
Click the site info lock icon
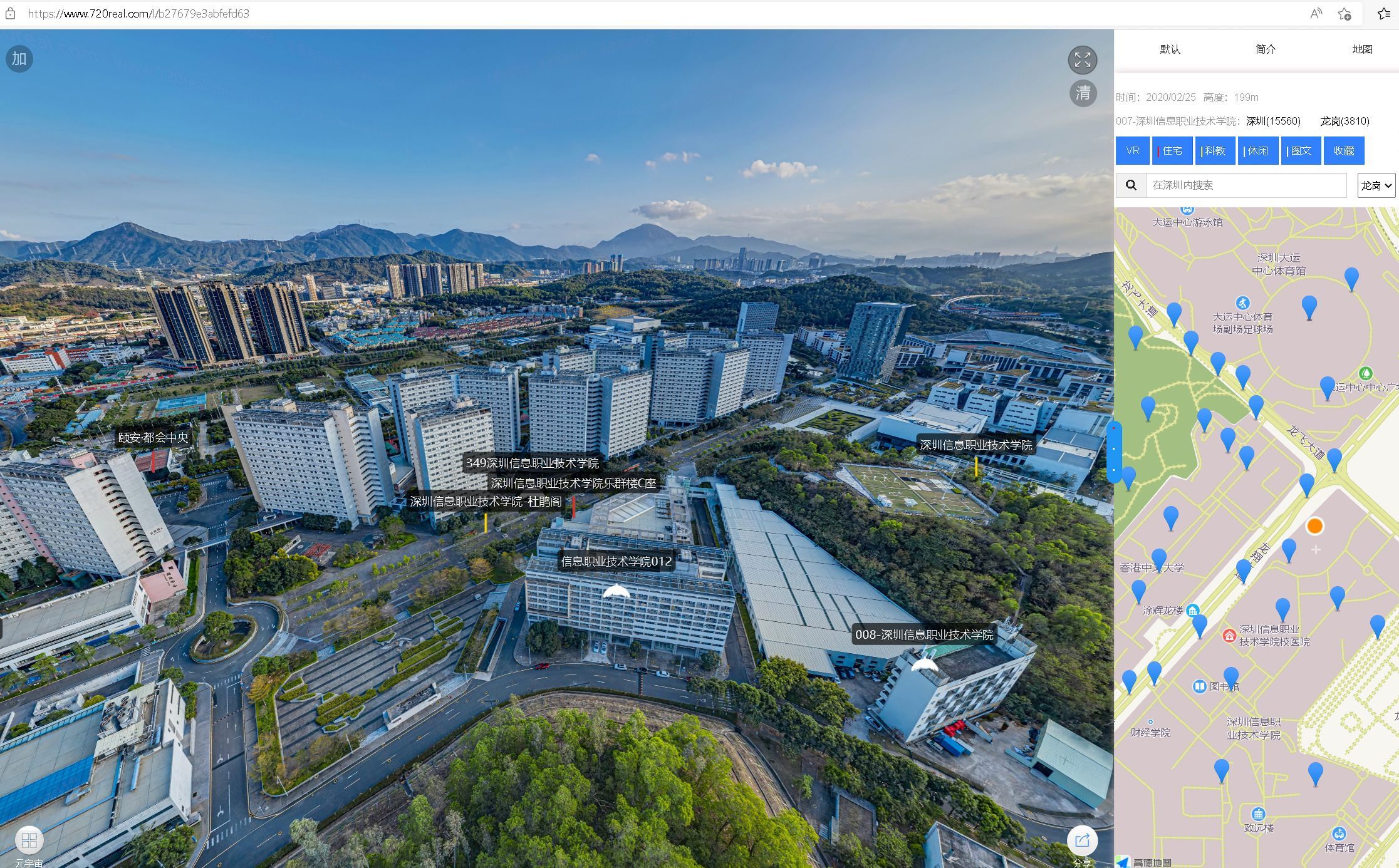(x=11, y=14)
